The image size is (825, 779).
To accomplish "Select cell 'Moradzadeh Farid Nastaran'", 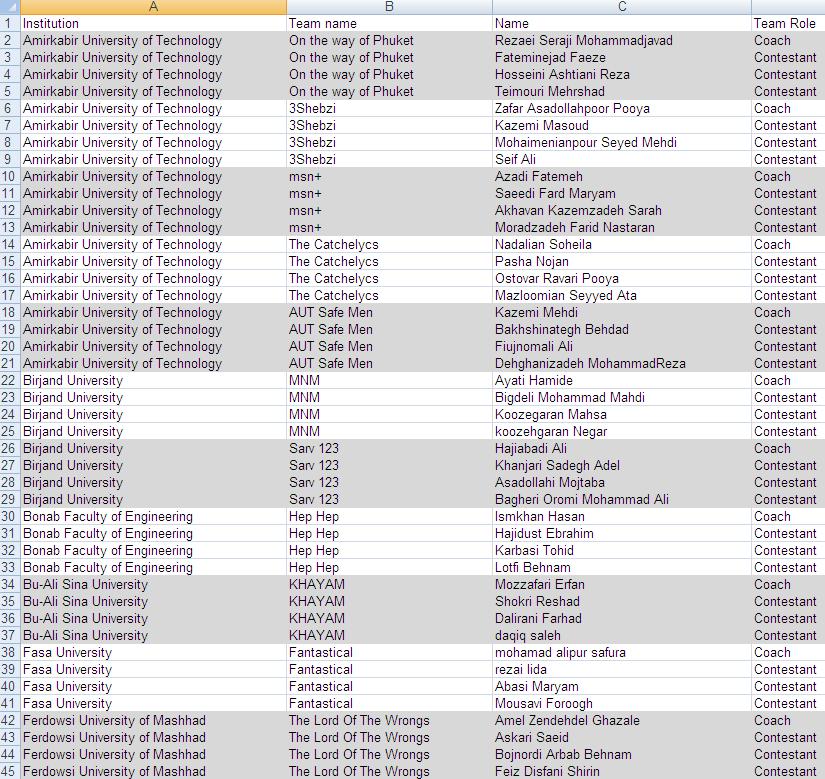I will [x=622, y=227].
